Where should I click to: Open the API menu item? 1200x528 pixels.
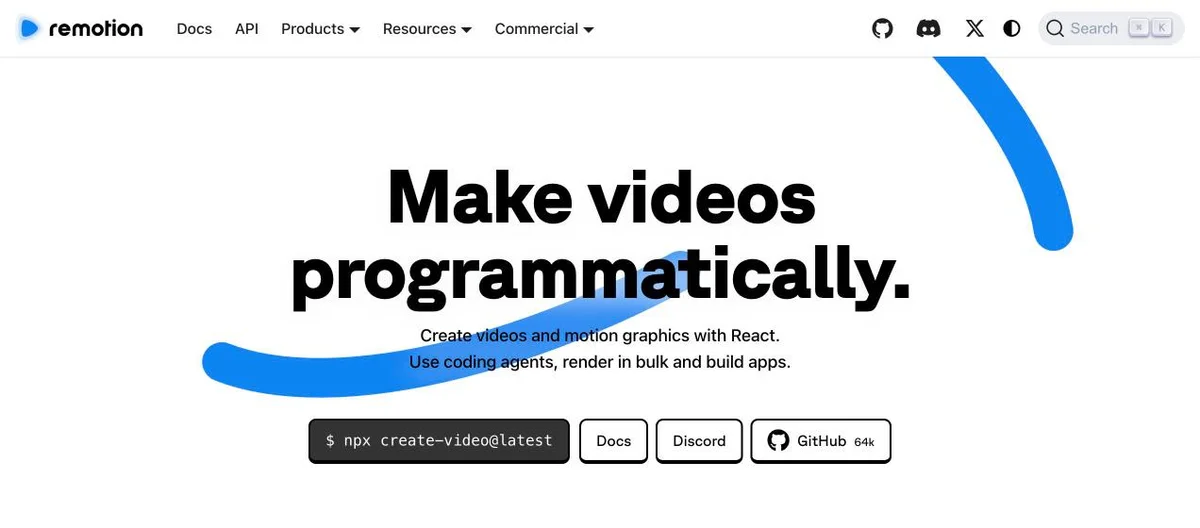pyautogui.click(x=247, y=28)
